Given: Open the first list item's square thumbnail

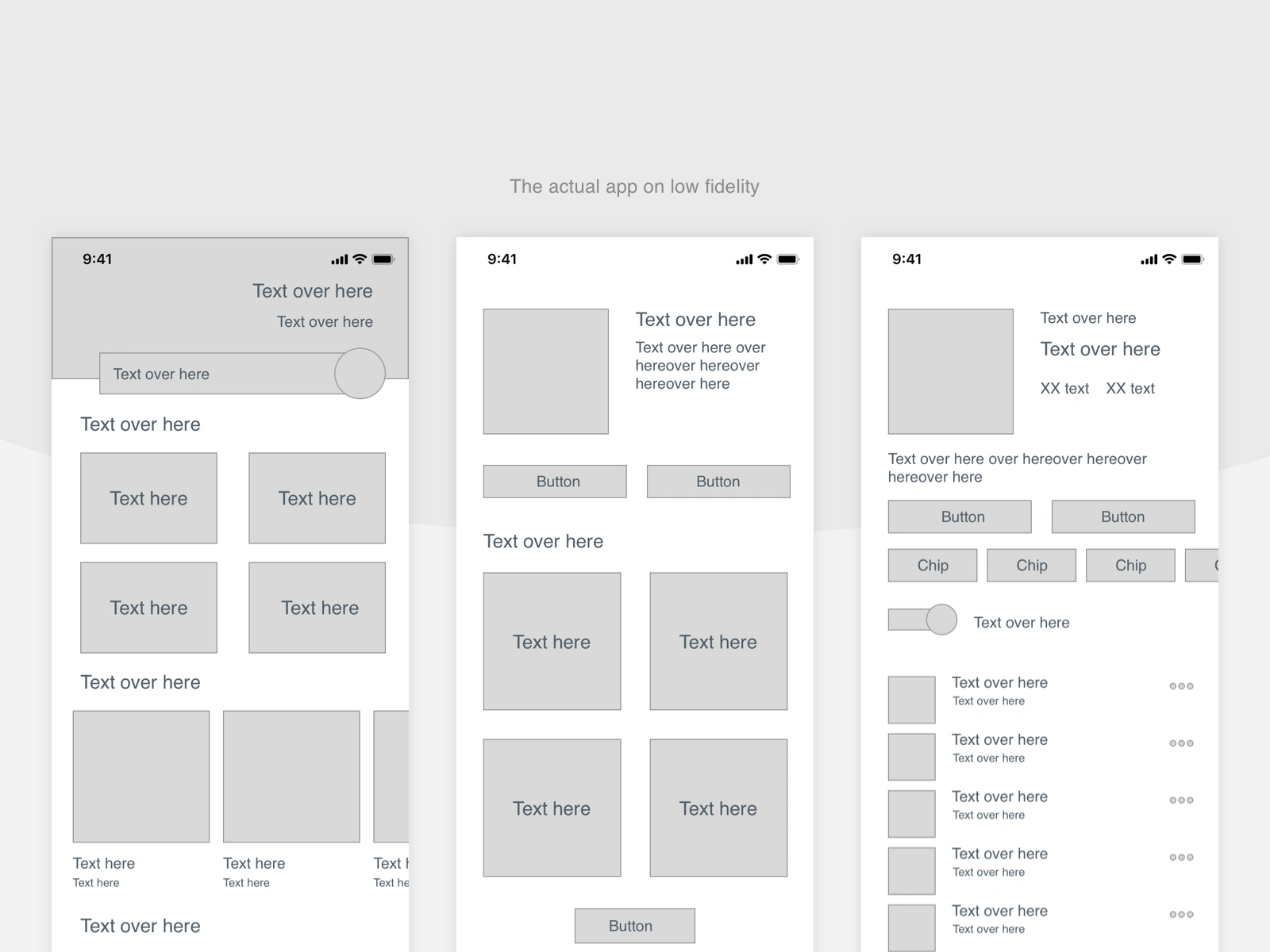Looking at the screenshot, I should coord(911,700).
